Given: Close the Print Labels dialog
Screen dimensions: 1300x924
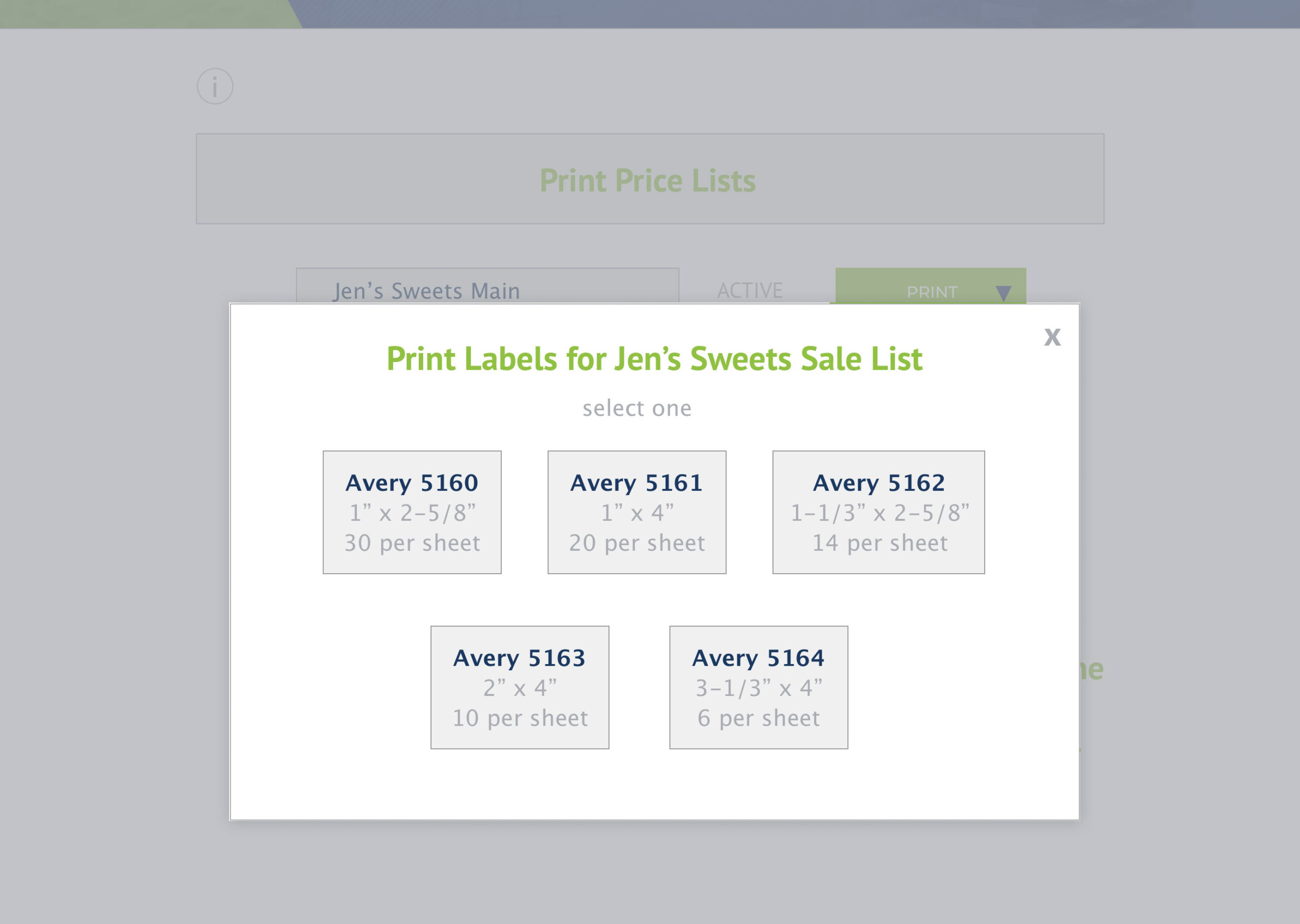Looking at the screenshot, I should 1052,337.
